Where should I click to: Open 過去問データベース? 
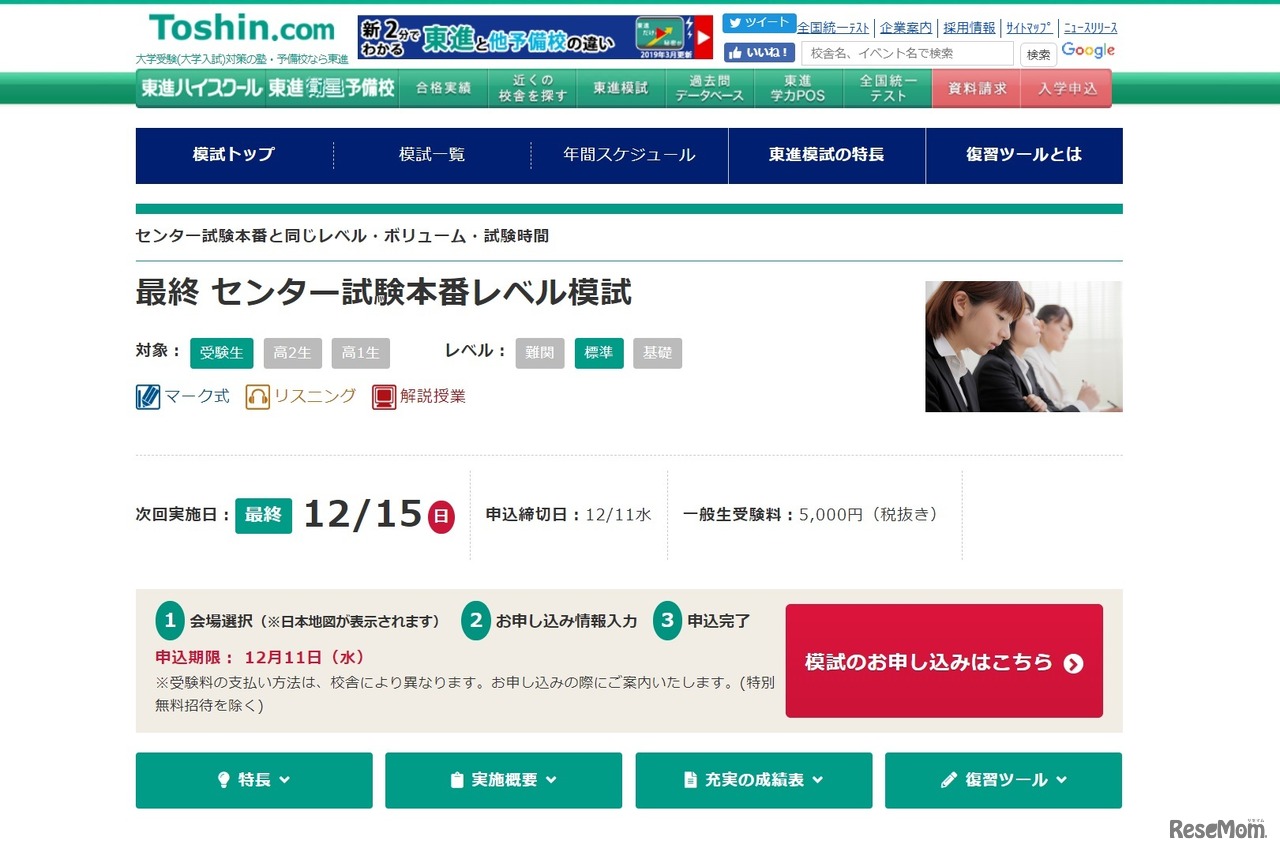[x=709, y=88]
